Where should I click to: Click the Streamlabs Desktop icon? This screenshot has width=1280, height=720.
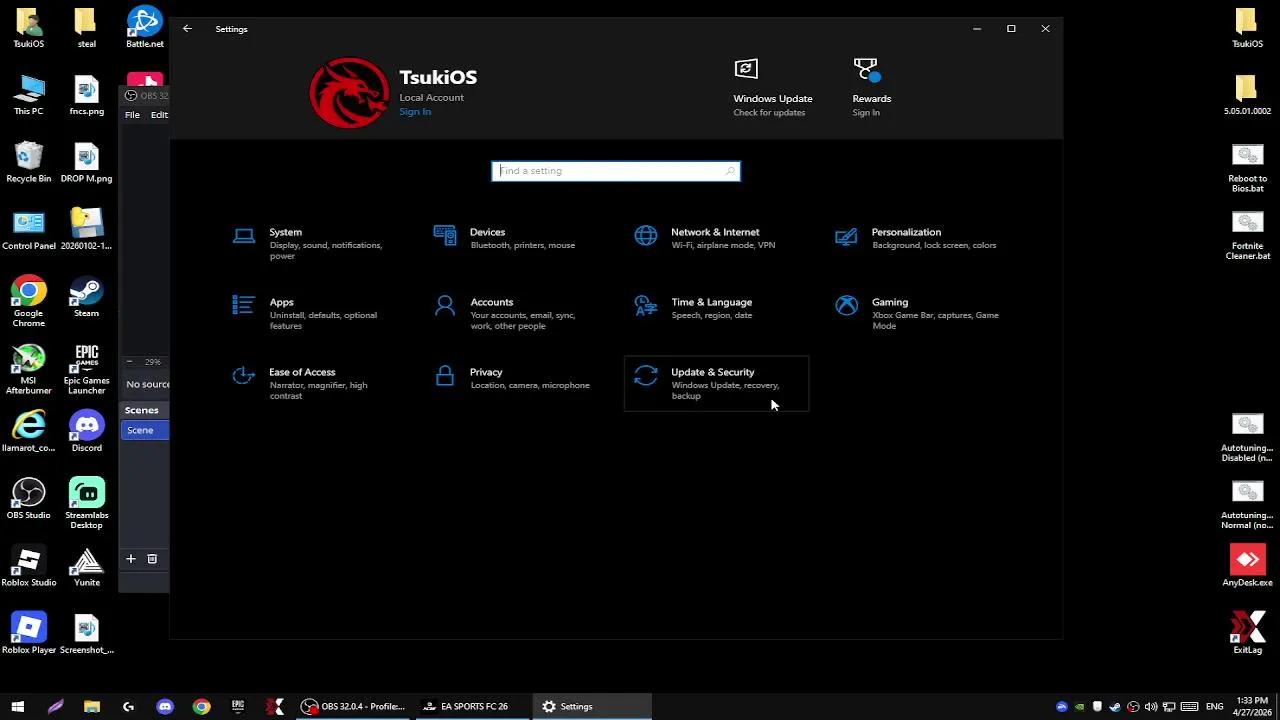86,504
